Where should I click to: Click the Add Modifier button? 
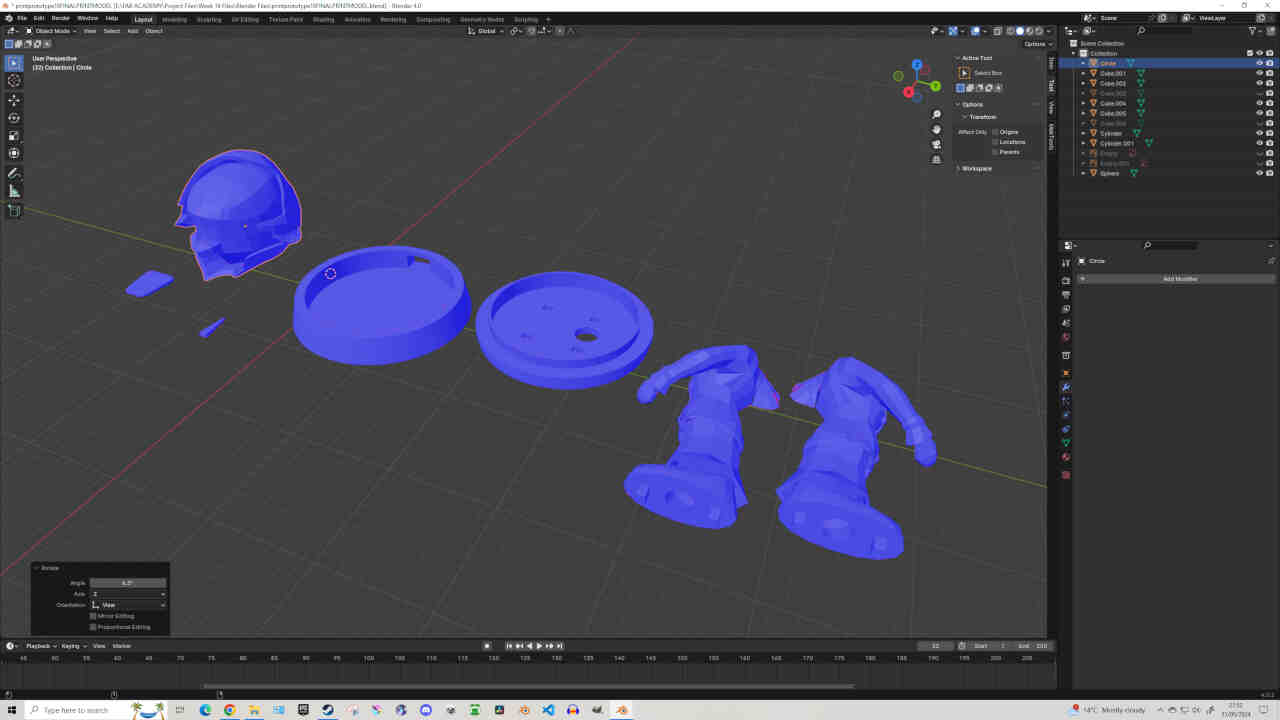tap(1179, 279)
